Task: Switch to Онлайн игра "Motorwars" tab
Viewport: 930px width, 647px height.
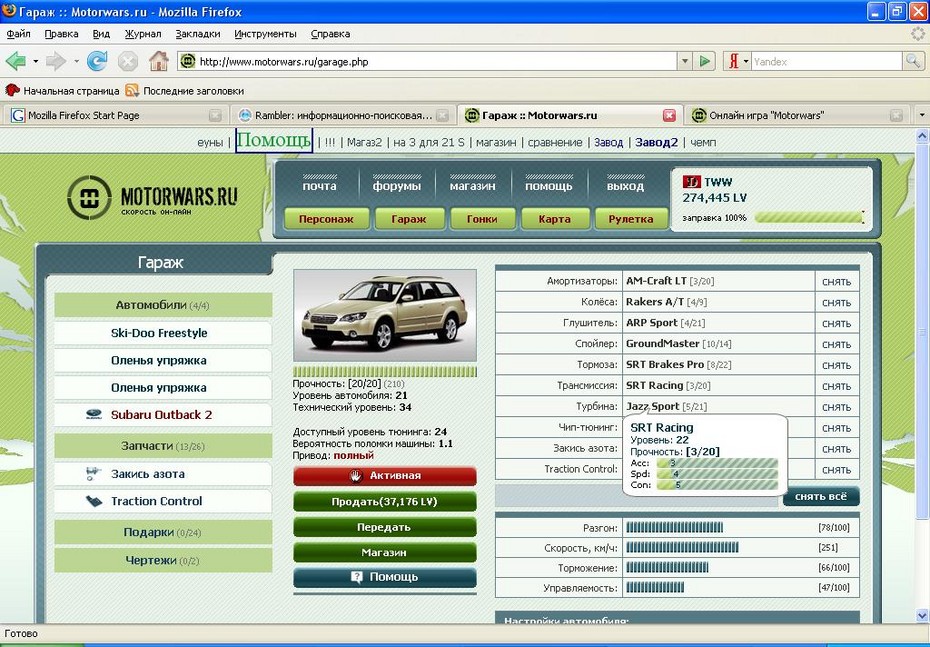Action: point(798,115)
